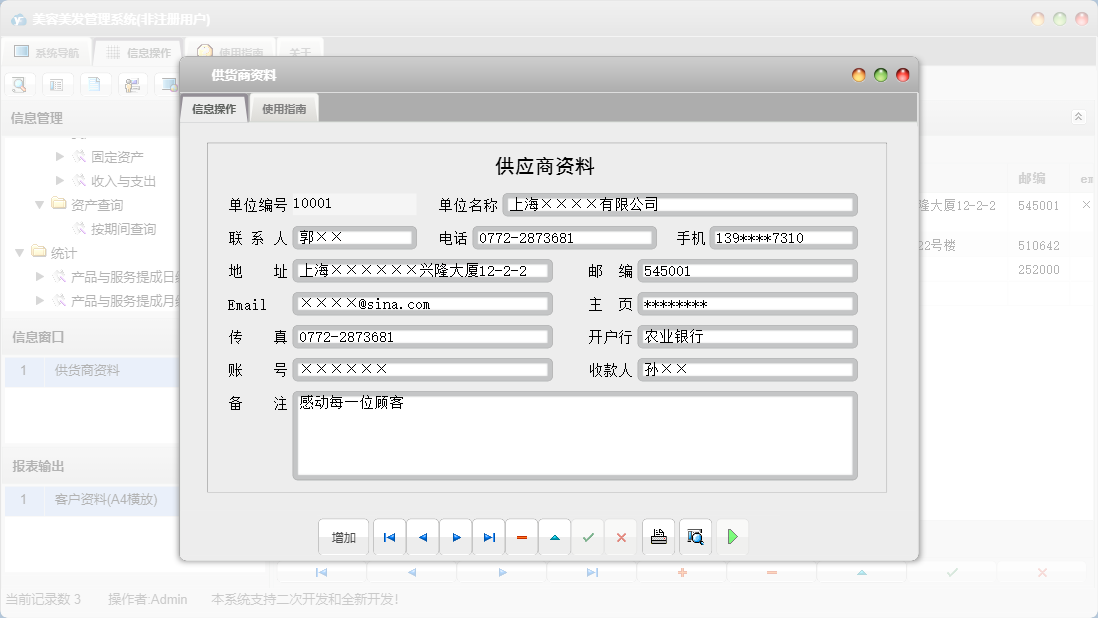Select the 信息操作 tab in supplier dialog
1098x618 pixels.
[x=214, y=109]
